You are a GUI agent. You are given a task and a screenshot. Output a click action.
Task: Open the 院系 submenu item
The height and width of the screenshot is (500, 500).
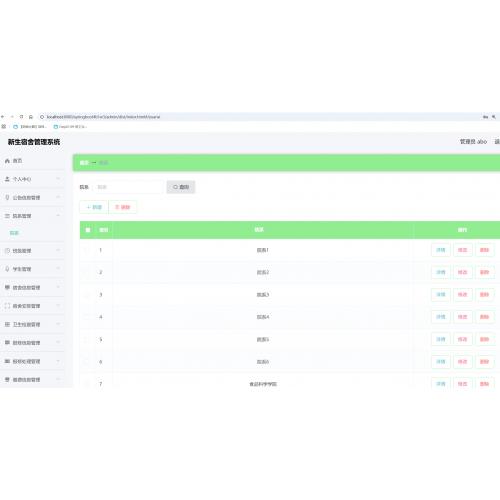click(x=14, y=233)
